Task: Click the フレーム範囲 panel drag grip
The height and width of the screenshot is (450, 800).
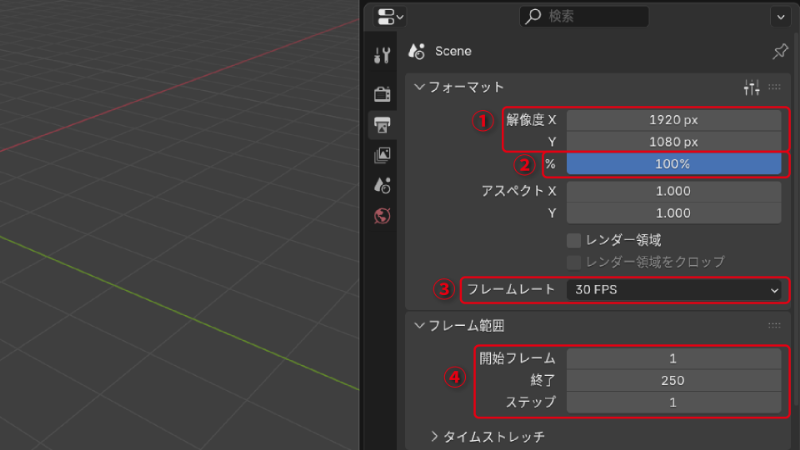Action: [x=774, y=326]
